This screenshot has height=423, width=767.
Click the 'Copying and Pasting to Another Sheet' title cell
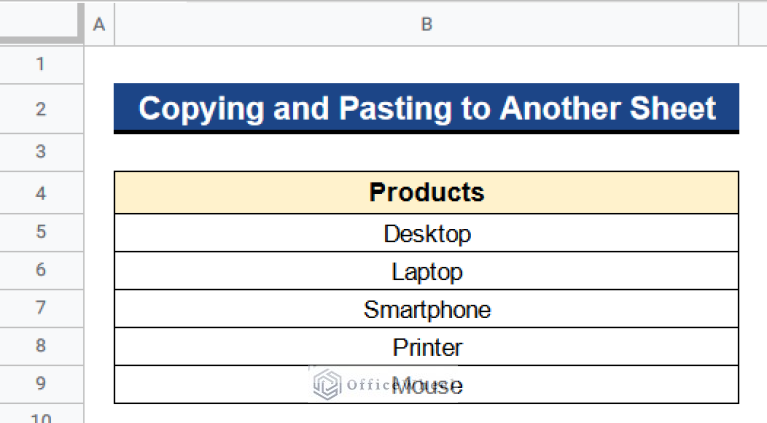point(426,108)
